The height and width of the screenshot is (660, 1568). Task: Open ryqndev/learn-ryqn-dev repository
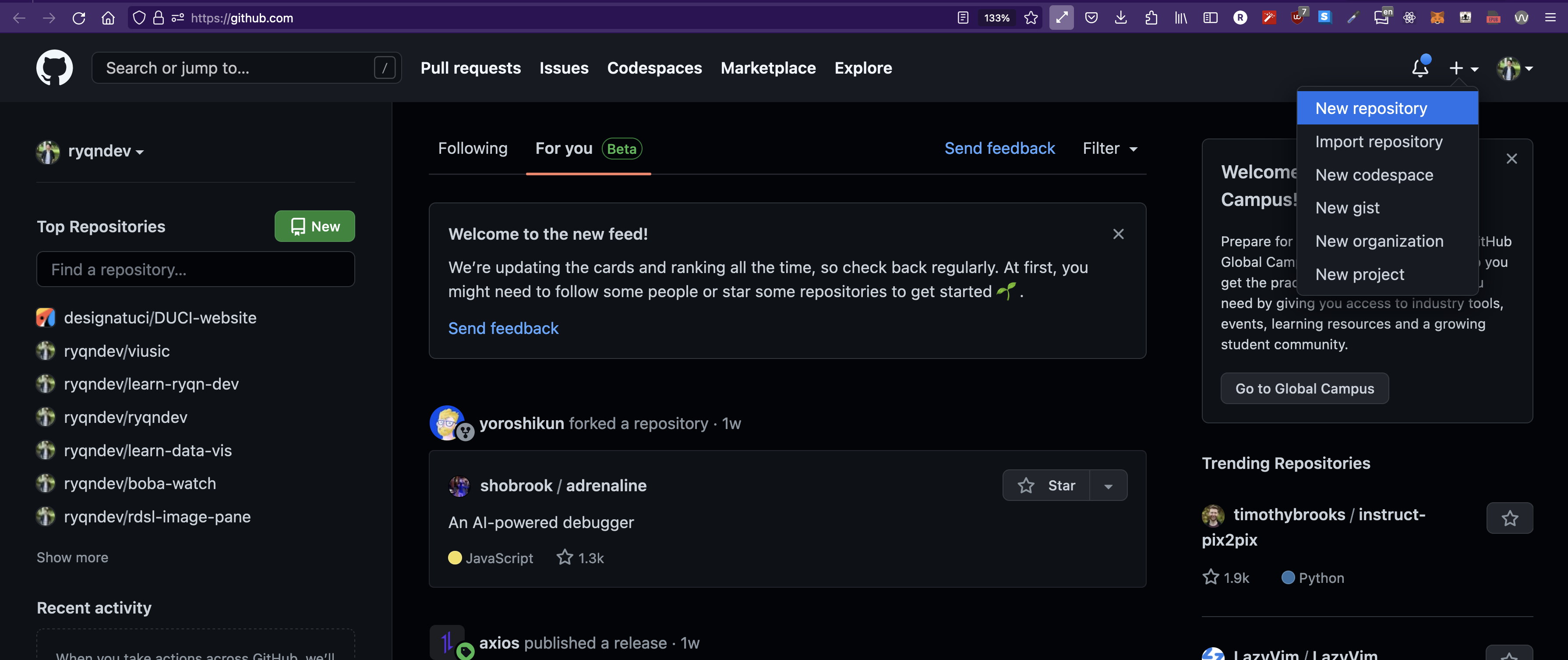tap(152, 384)
